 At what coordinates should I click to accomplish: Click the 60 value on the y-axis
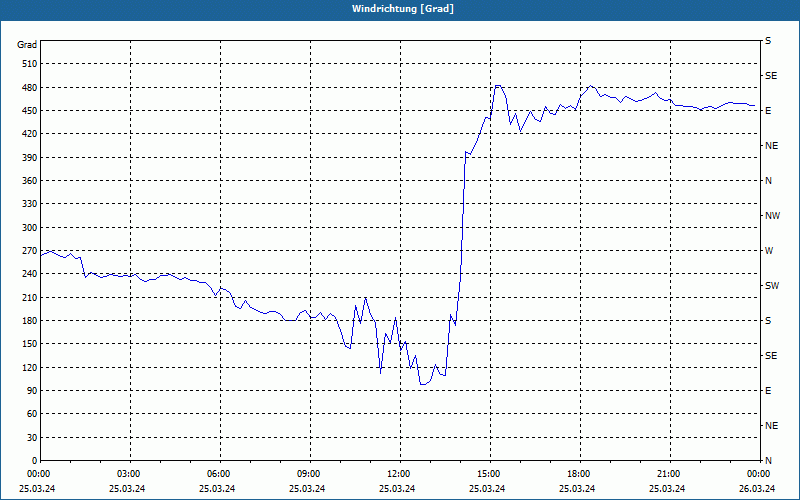[x=32, y=414]
